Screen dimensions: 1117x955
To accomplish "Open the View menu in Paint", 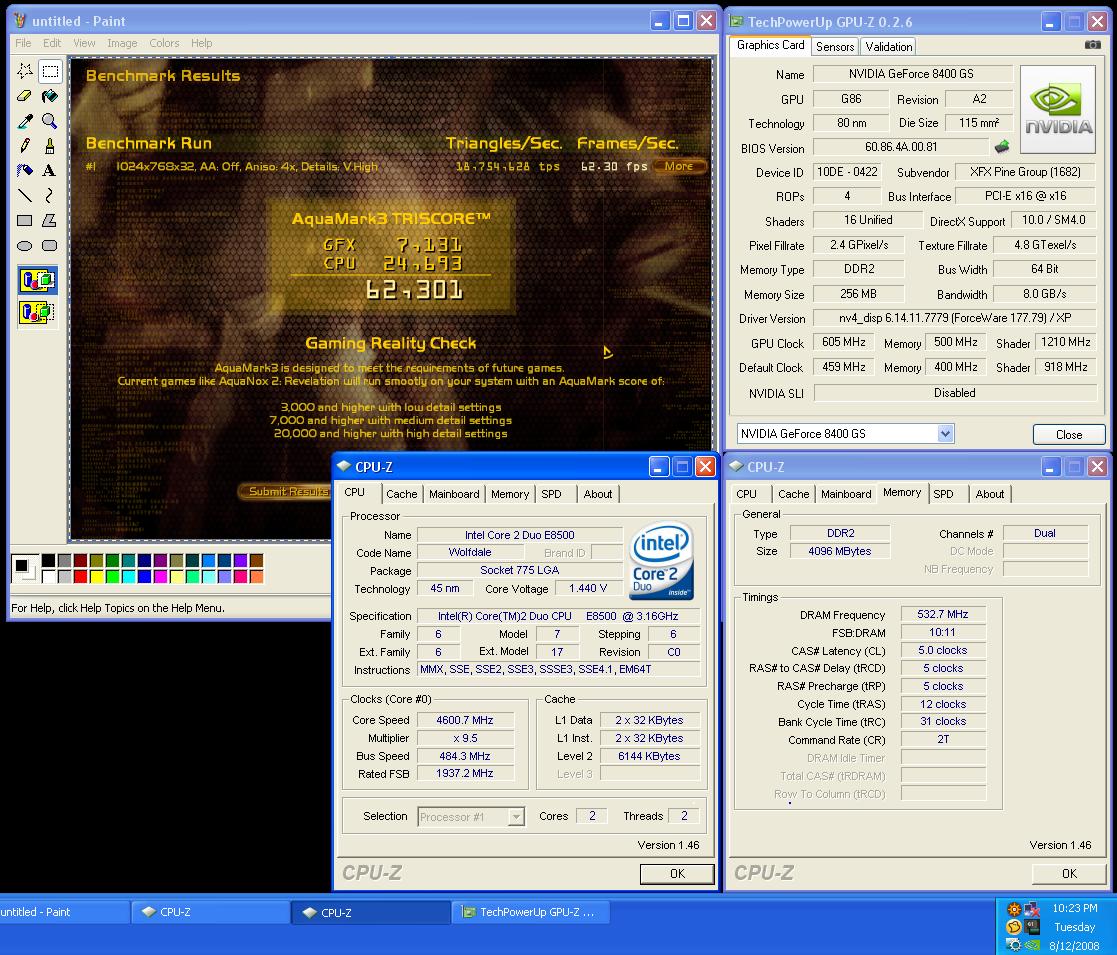I will pos(84,43).
